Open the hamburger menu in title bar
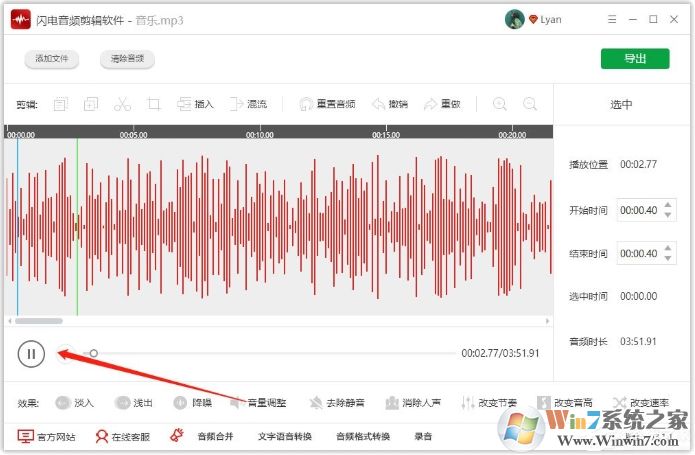Viewport: 695px width, 455px height. (x=612, y=19)
